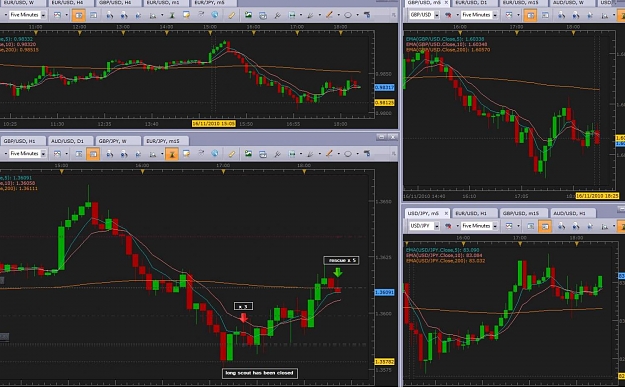Click the 'x 5' chart label
This screenshot has height=390, width=625.
(243, 306)
